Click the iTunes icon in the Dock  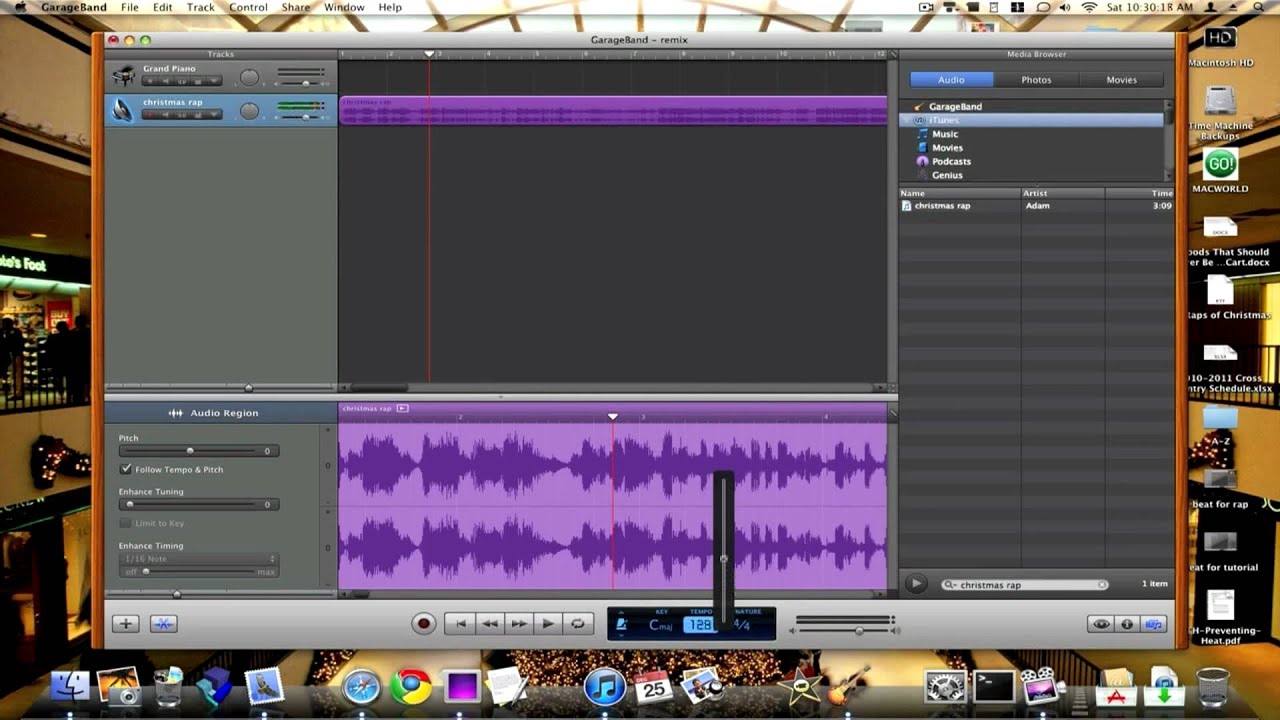pyautogui.click(x=605, y=687)
